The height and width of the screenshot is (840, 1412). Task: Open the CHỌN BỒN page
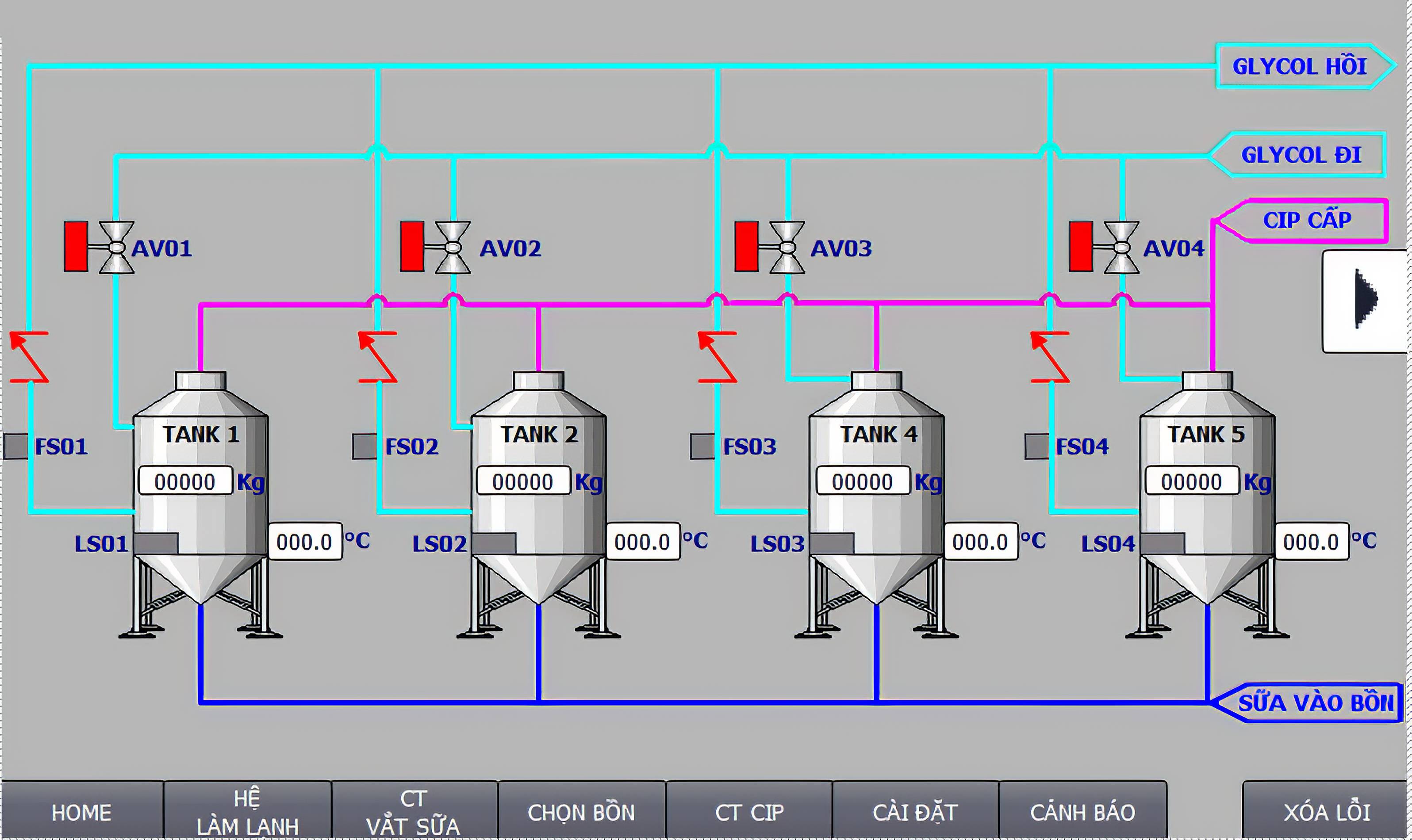pos(582,810)
